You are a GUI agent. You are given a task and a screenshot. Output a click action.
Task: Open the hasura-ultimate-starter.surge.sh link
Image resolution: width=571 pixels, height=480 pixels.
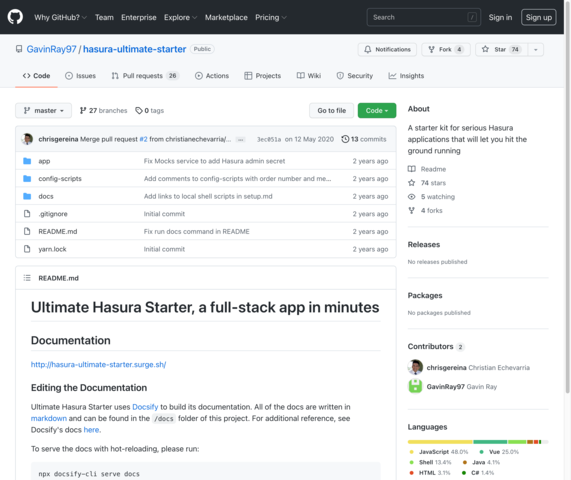[x=98, y=365]
